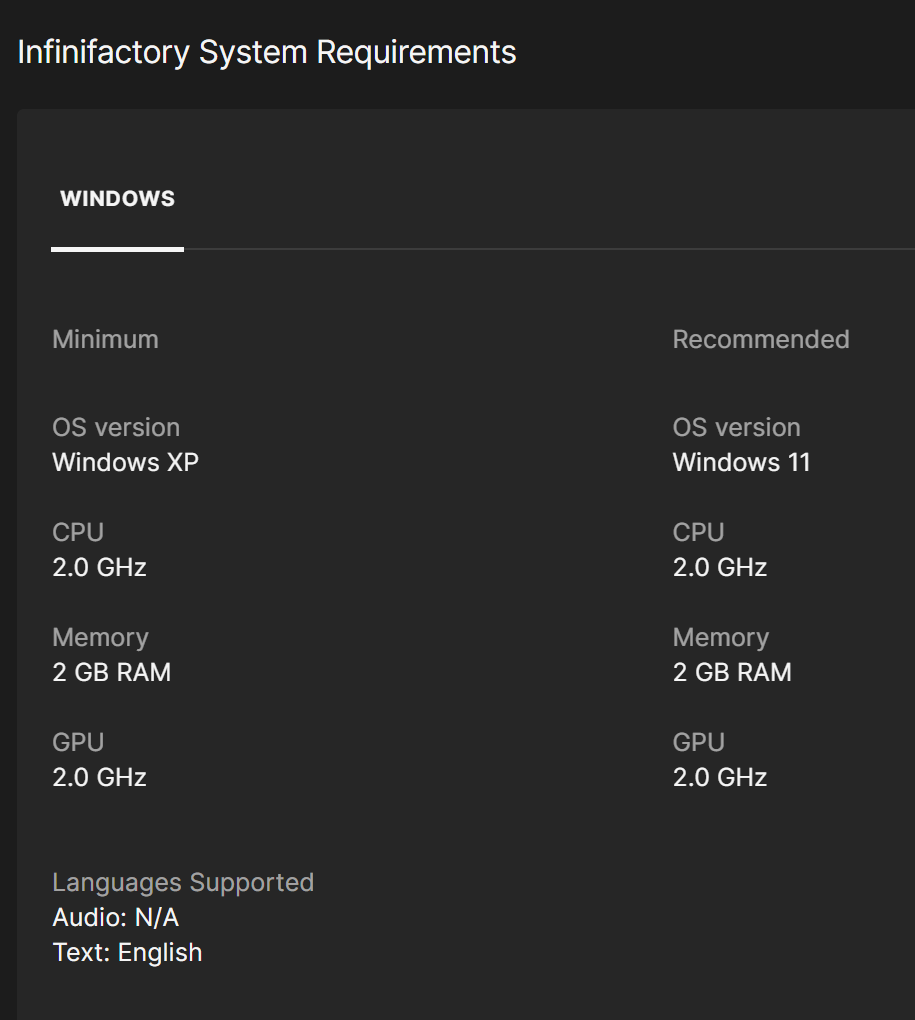Viewport: 915px width, 1020px height.
Task: Click the CPU label under Minimum
Action: (x=78, y=533)
